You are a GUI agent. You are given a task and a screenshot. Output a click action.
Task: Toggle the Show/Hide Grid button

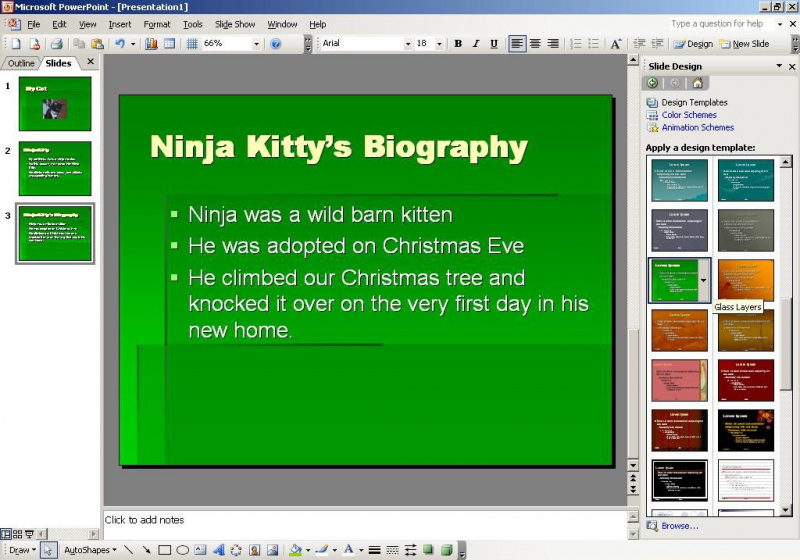(192, 44)
